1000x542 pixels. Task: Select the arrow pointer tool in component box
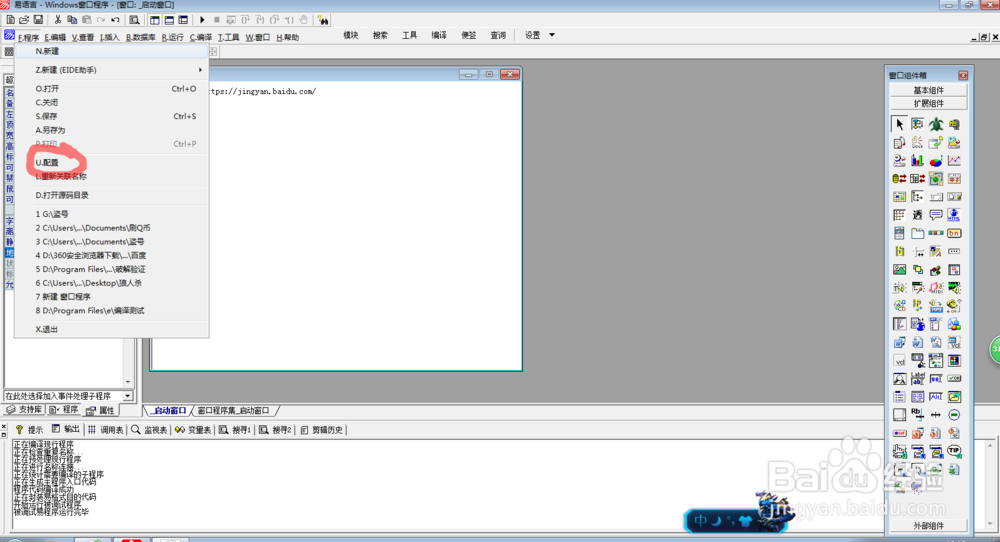[899, 124]
